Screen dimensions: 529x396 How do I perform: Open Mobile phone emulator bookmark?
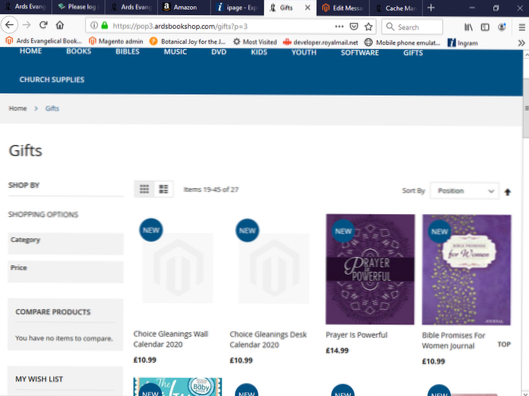403,43
